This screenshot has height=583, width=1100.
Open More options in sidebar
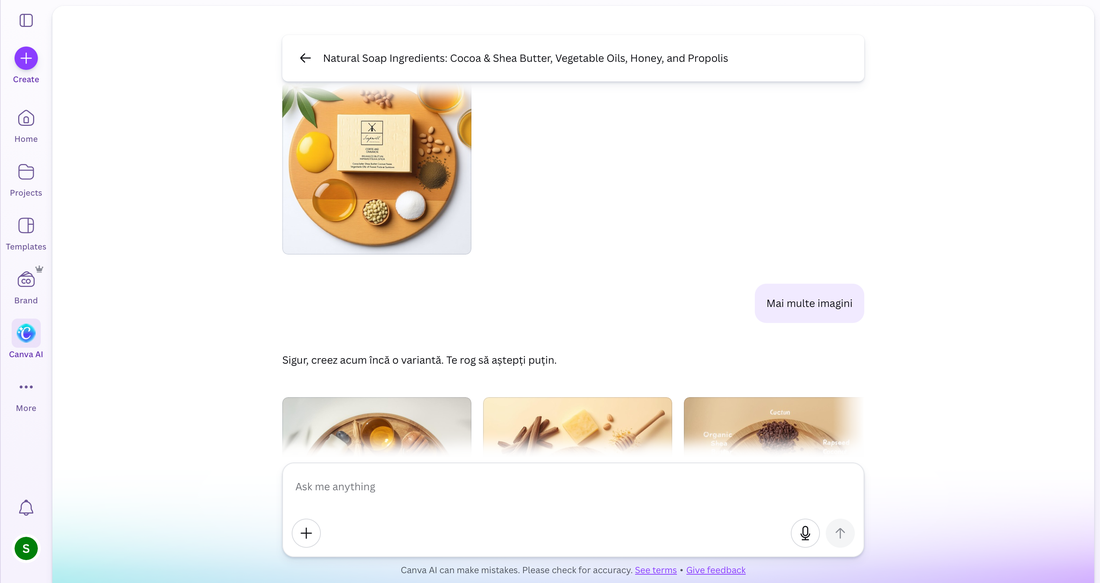point(26,395)
